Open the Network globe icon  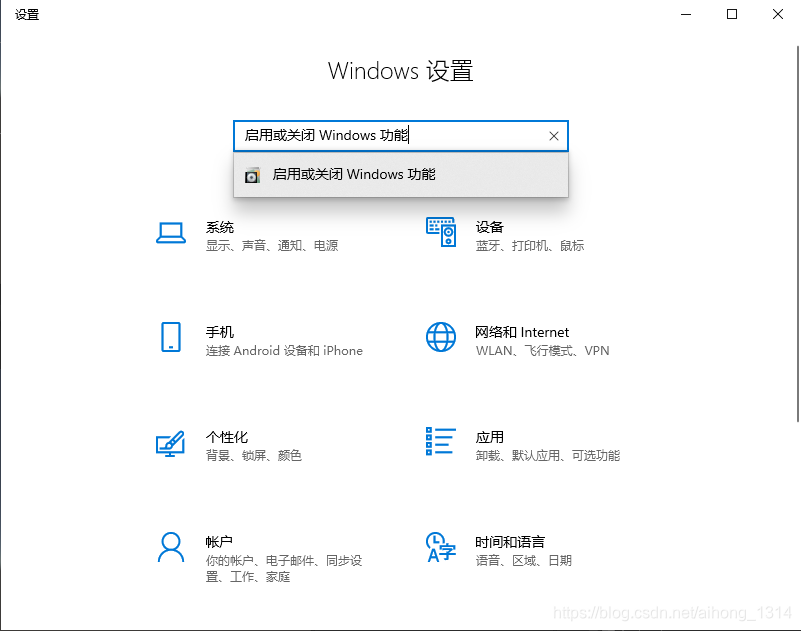(441, 337)
